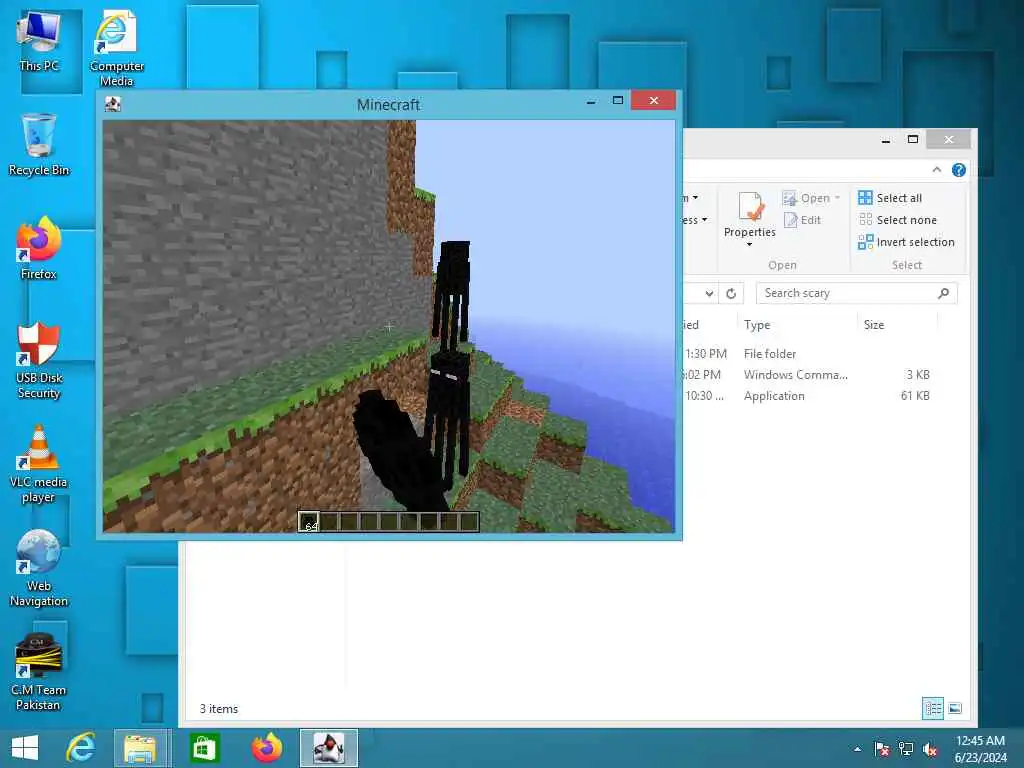
Task: Sort by Size column header
Action: tap(874, 325)
